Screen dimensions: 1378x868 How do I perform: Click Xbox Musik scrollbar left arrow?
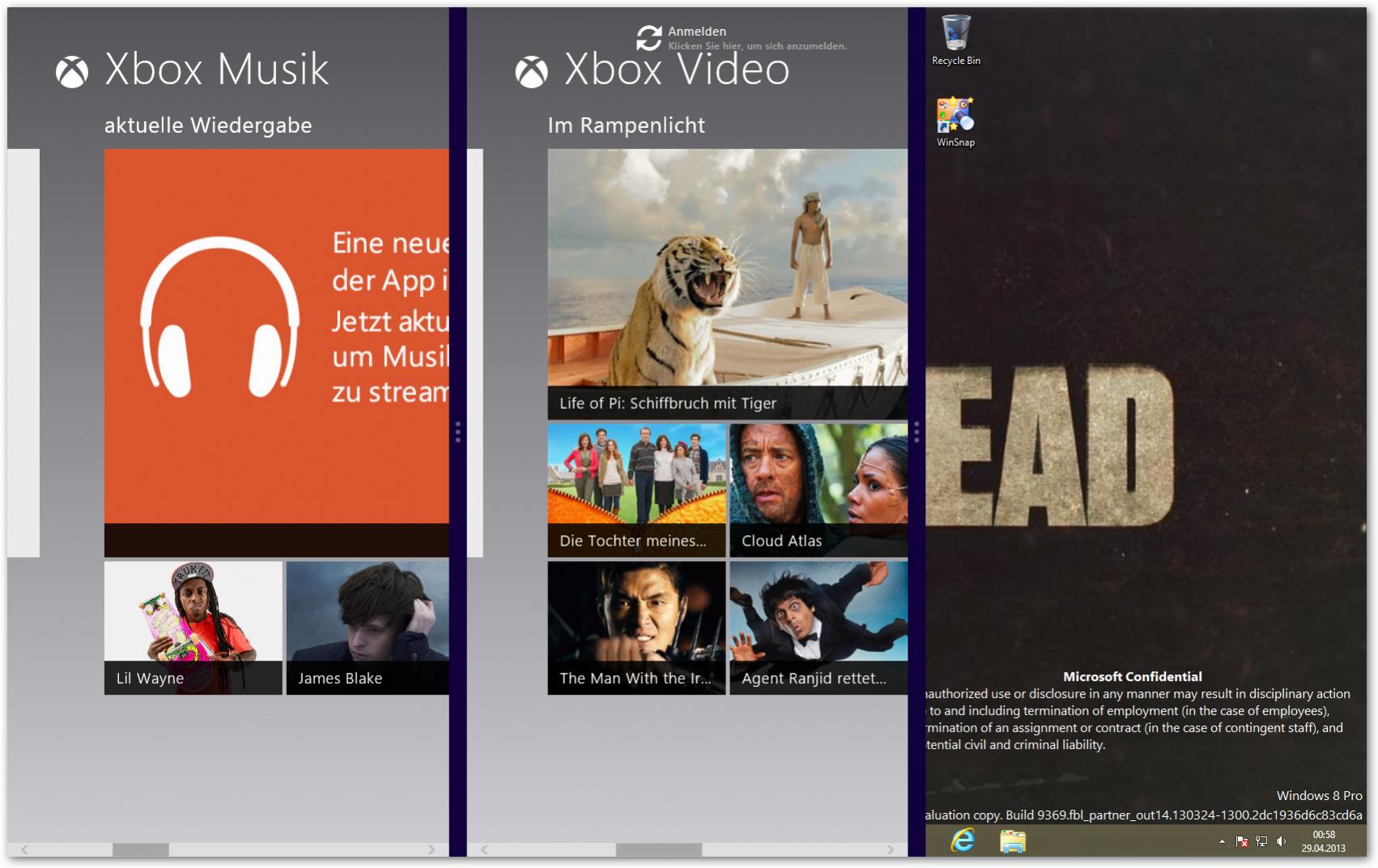pos(25,849)
